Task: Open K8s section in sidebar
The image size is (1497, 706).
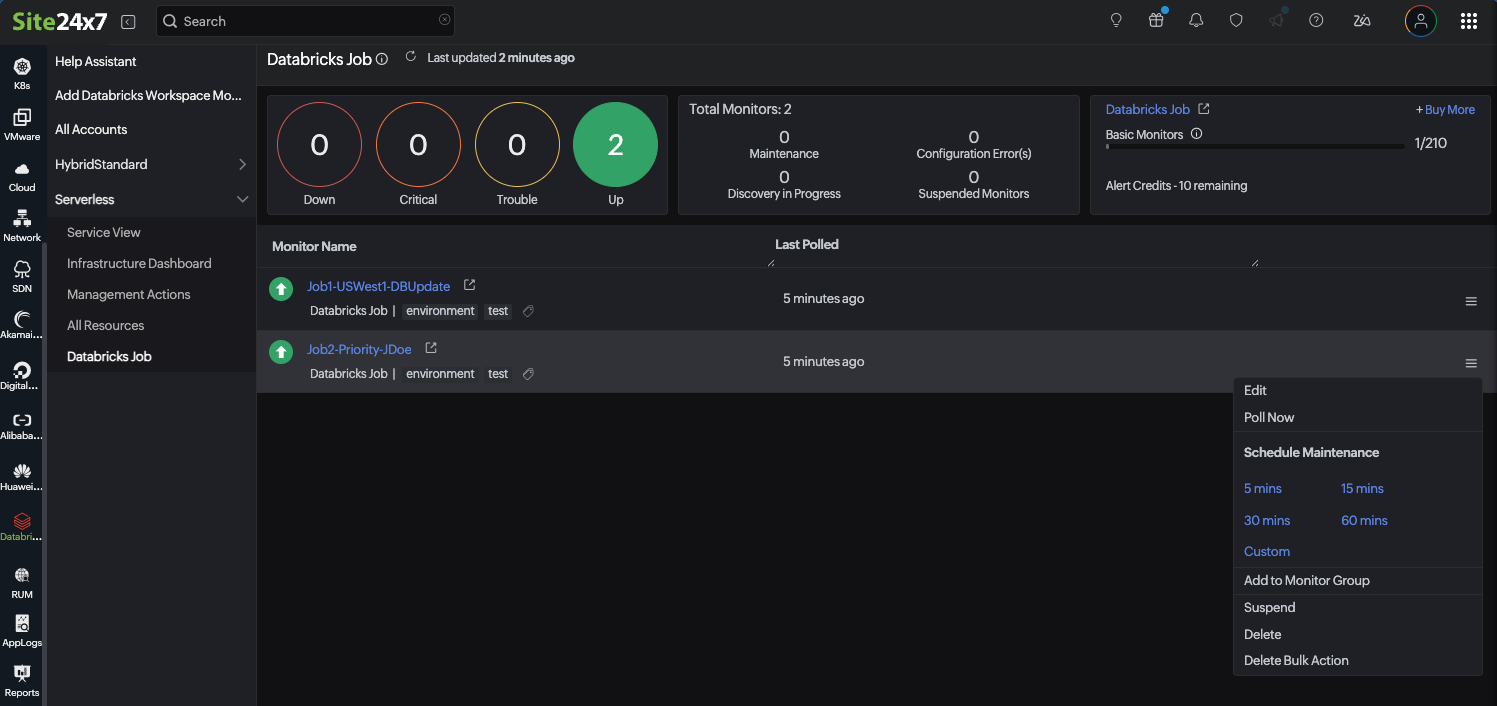Action: (x=22, y=74)
